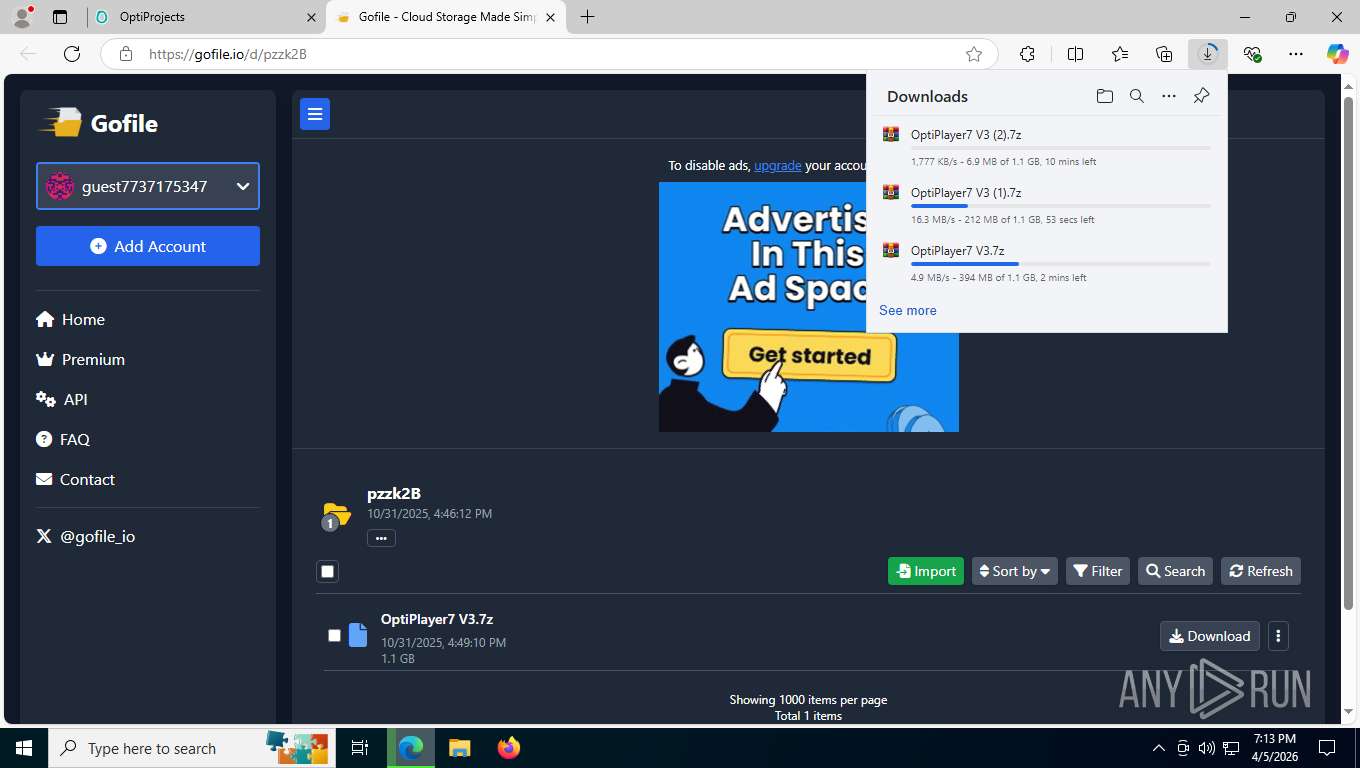Click the Filter button
This screenshot has height=768, width=1360.
pyautogui.click(x=1098, y=571)
